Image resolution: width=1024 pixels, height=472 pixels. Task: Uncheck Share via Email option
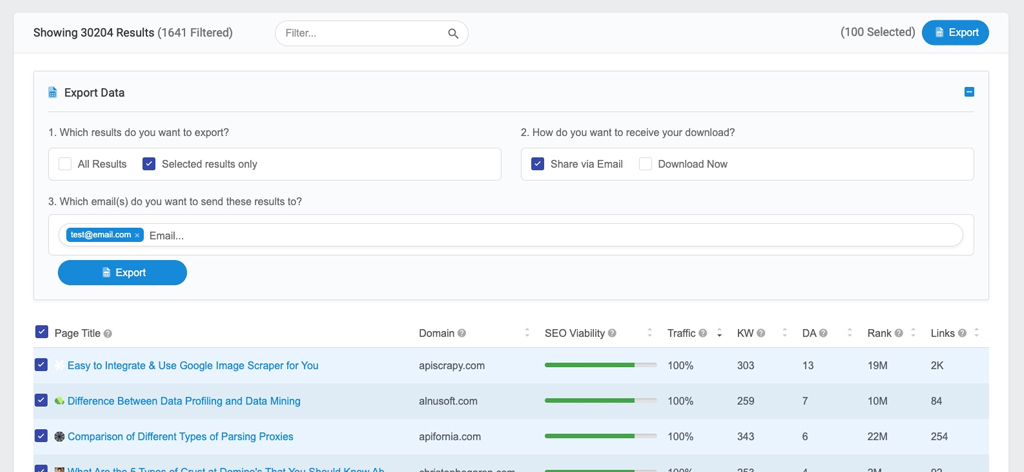[x=537, y=164]
